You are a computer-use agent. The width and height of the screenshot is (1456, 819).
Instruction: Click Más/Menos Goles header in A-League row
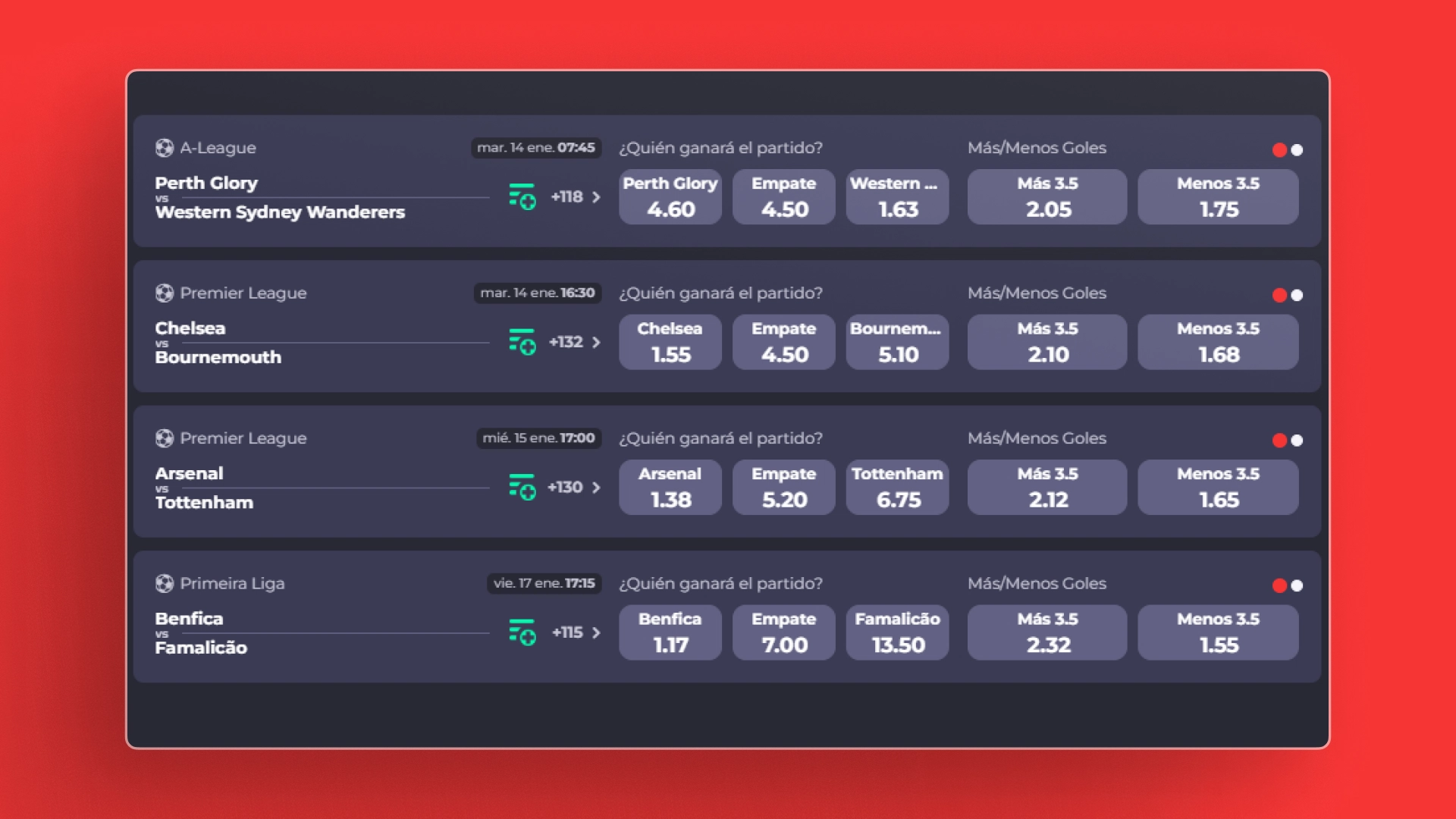[1037, 148]
